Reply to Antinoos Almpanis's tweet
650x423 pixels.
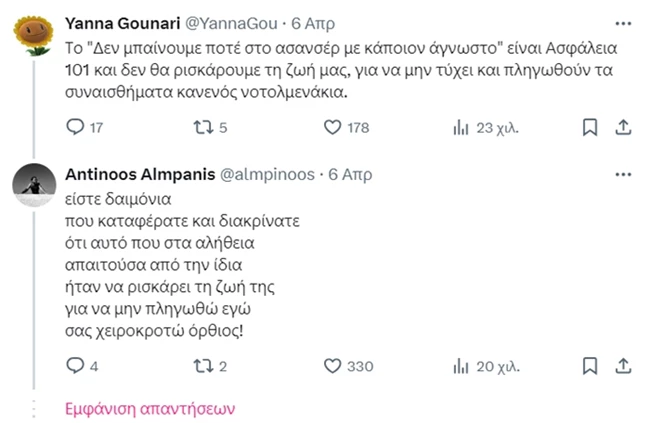point(73,367)
